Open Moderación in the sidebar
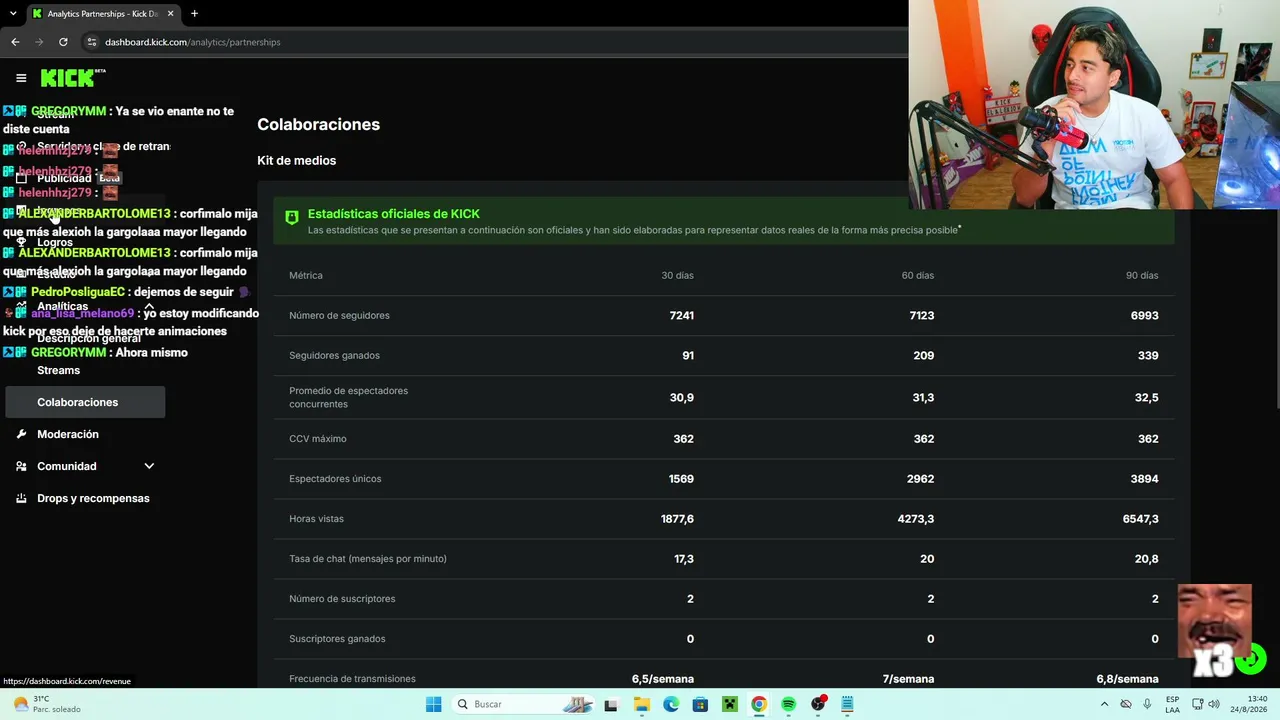Viewport: 1280px width, 720px height. [68, 434]
